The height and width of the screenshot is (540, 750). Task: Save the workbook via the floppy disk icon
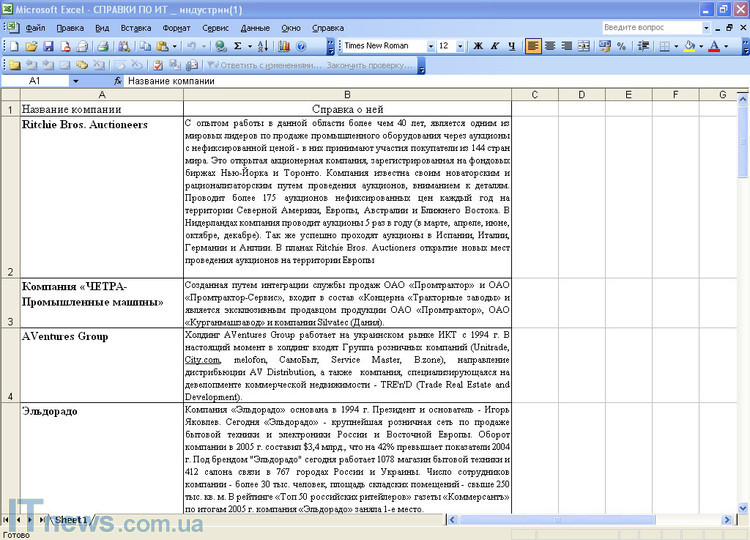[x=48, y=46]
